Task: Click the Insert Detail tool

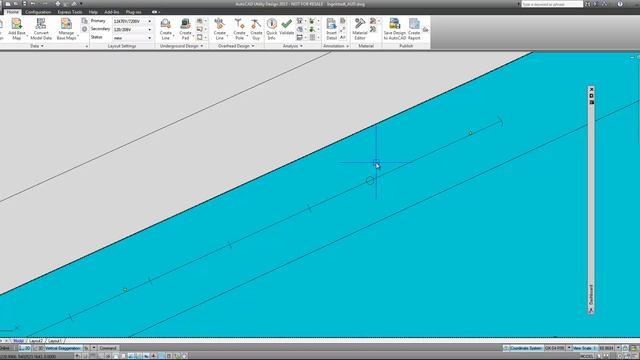Action: point(331,29)
